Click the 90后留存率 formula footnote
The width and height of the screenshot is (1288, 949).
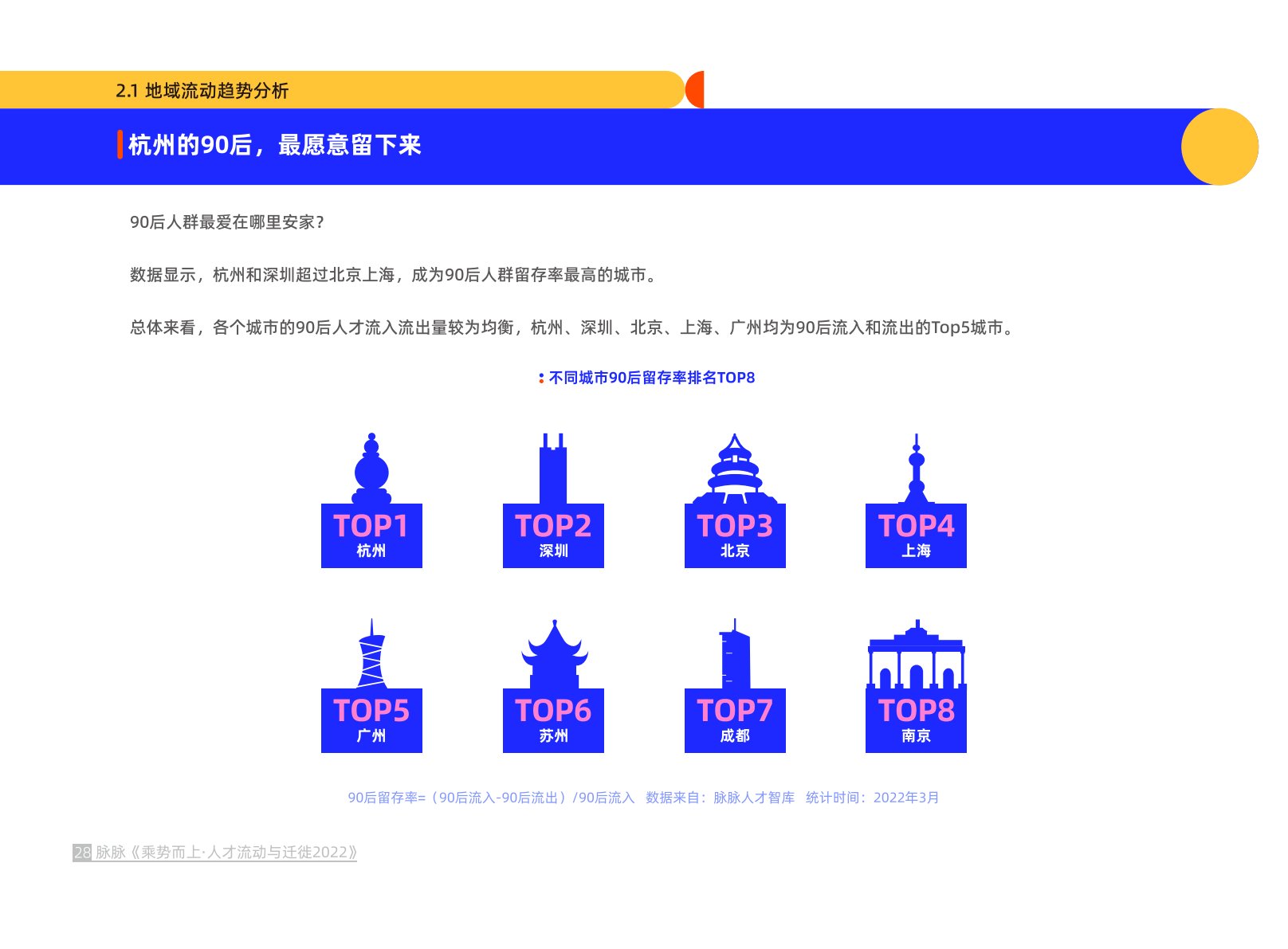click(x=491, y=798)
